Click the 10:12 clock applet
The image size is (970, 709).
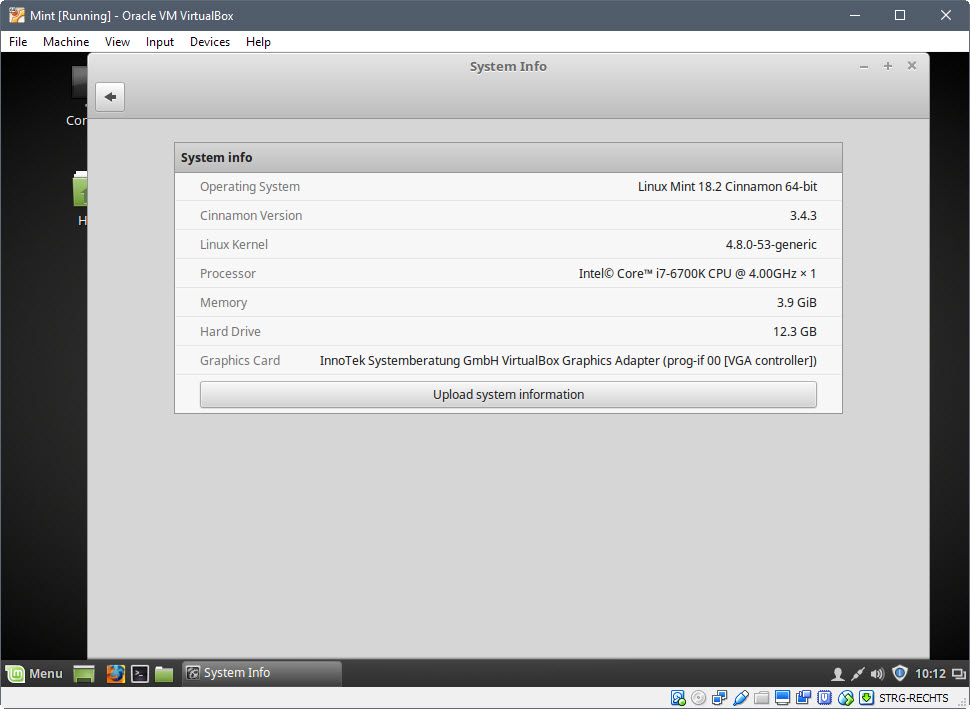point(930,674)
